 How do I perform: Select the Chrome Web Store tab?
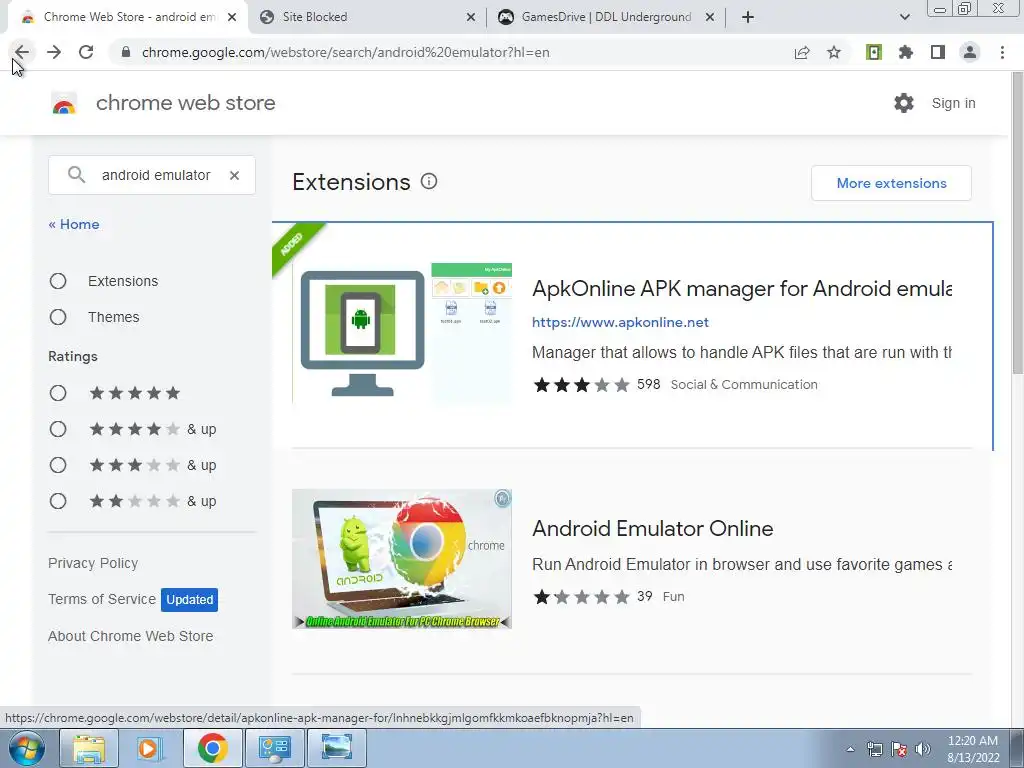[x=129, y=17]
